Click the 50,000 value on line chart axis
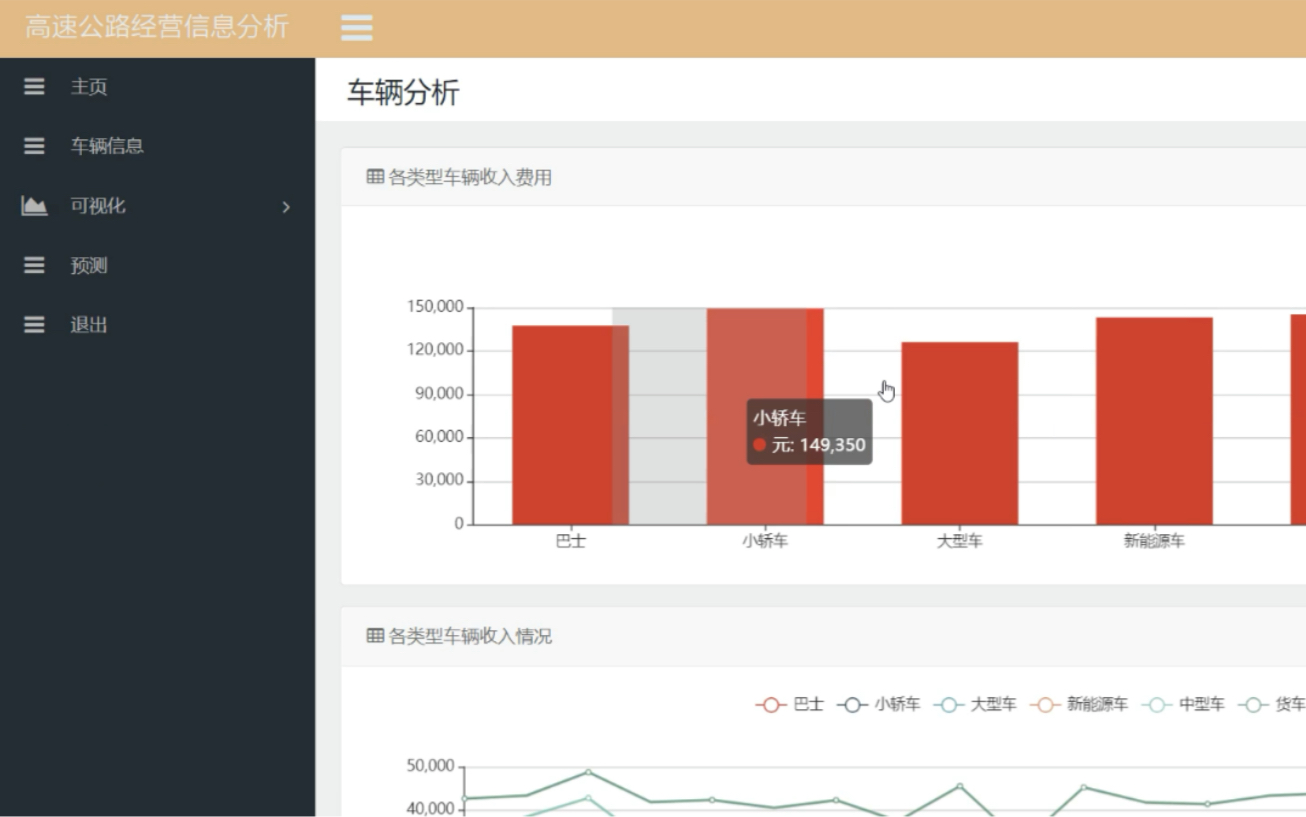Image resolution: width=1306 pixels, height=817 pixels. pos(431,766)
